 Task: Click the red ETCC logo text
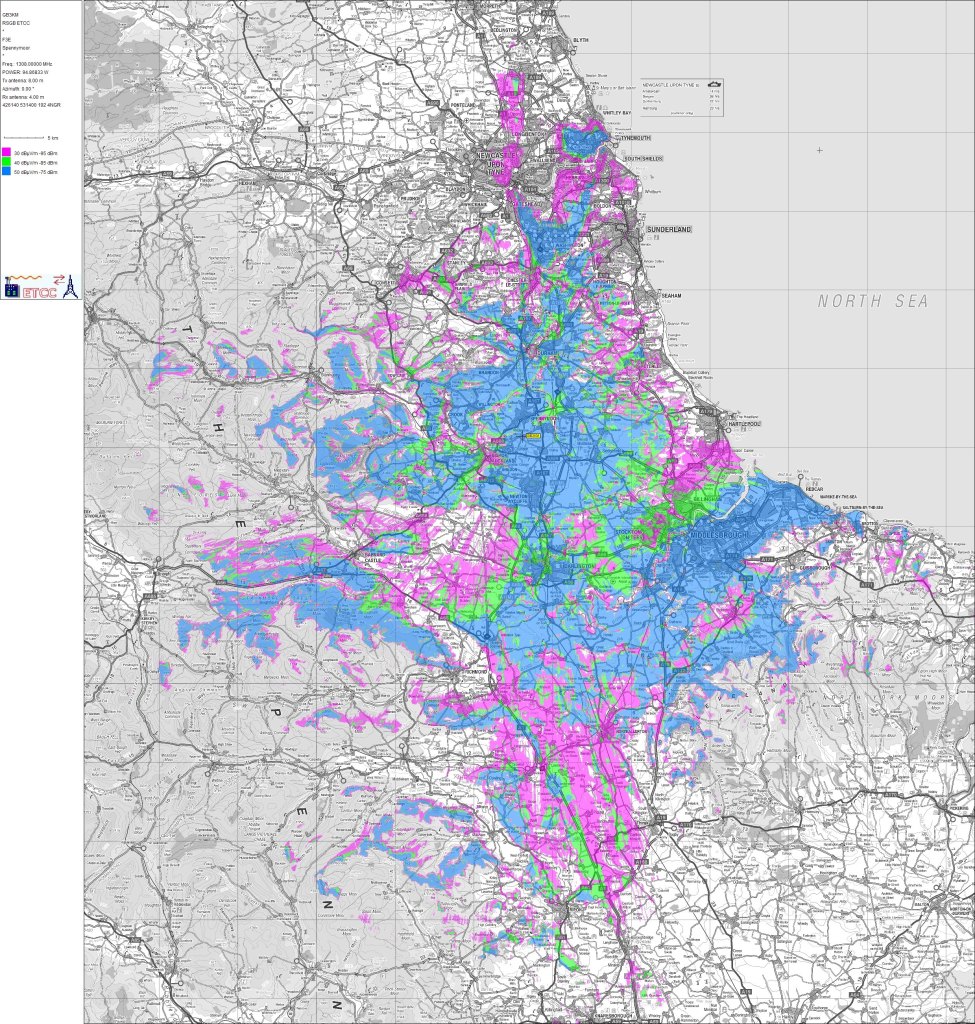[x=40, y=291]
